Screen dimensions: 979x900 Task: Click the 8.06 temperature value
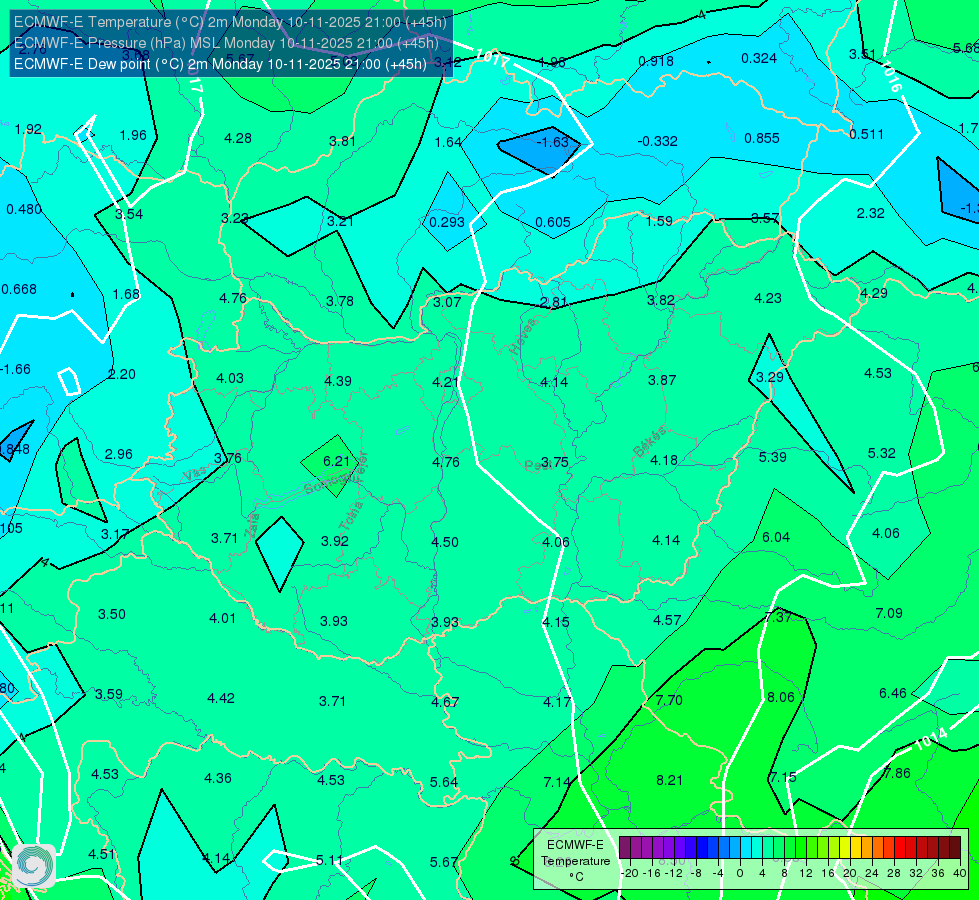pyautogui.click(x=780, y=697)
